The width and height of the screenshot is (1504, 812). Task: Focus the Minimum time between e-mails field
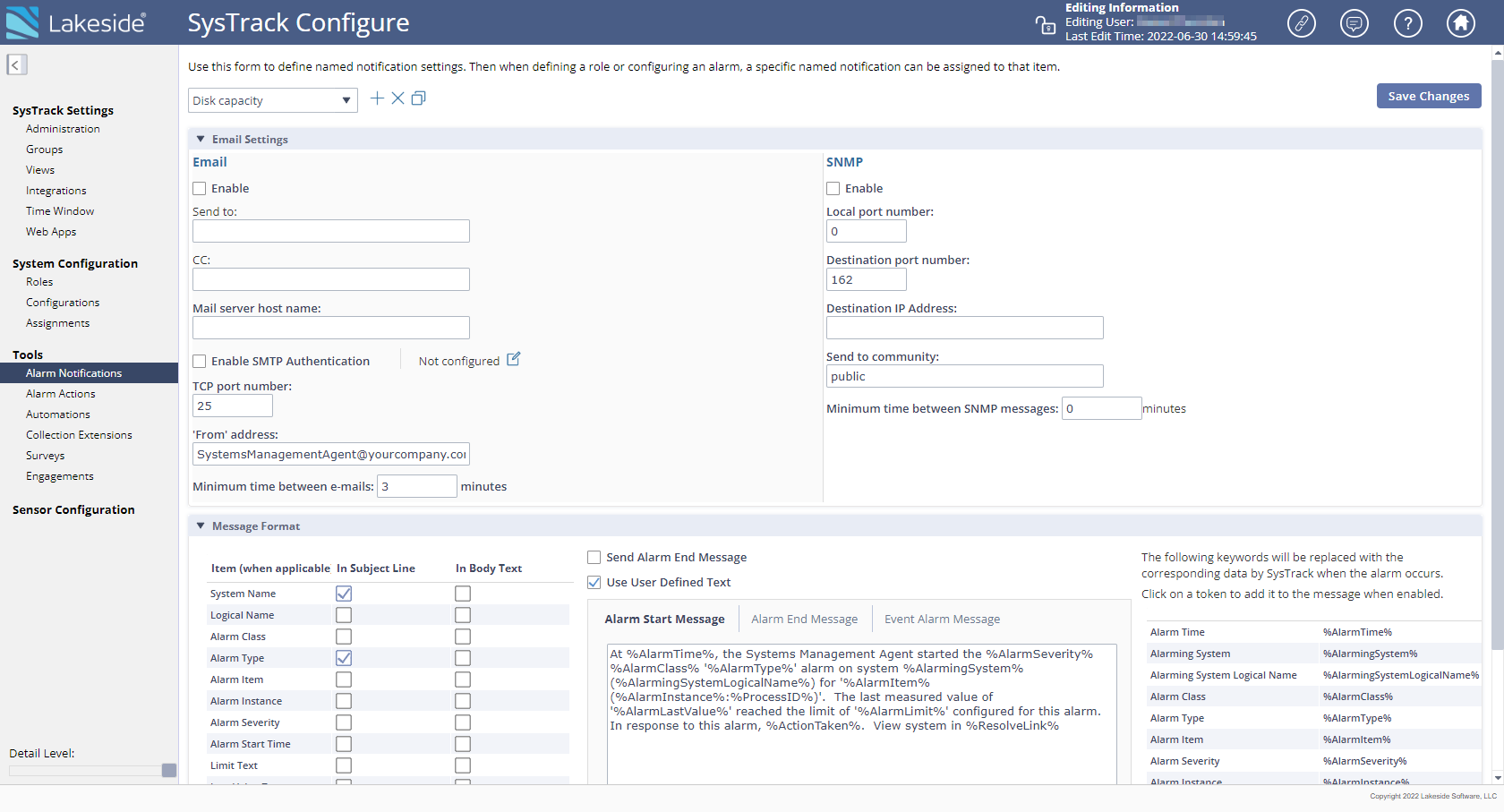tap(417, 486)
